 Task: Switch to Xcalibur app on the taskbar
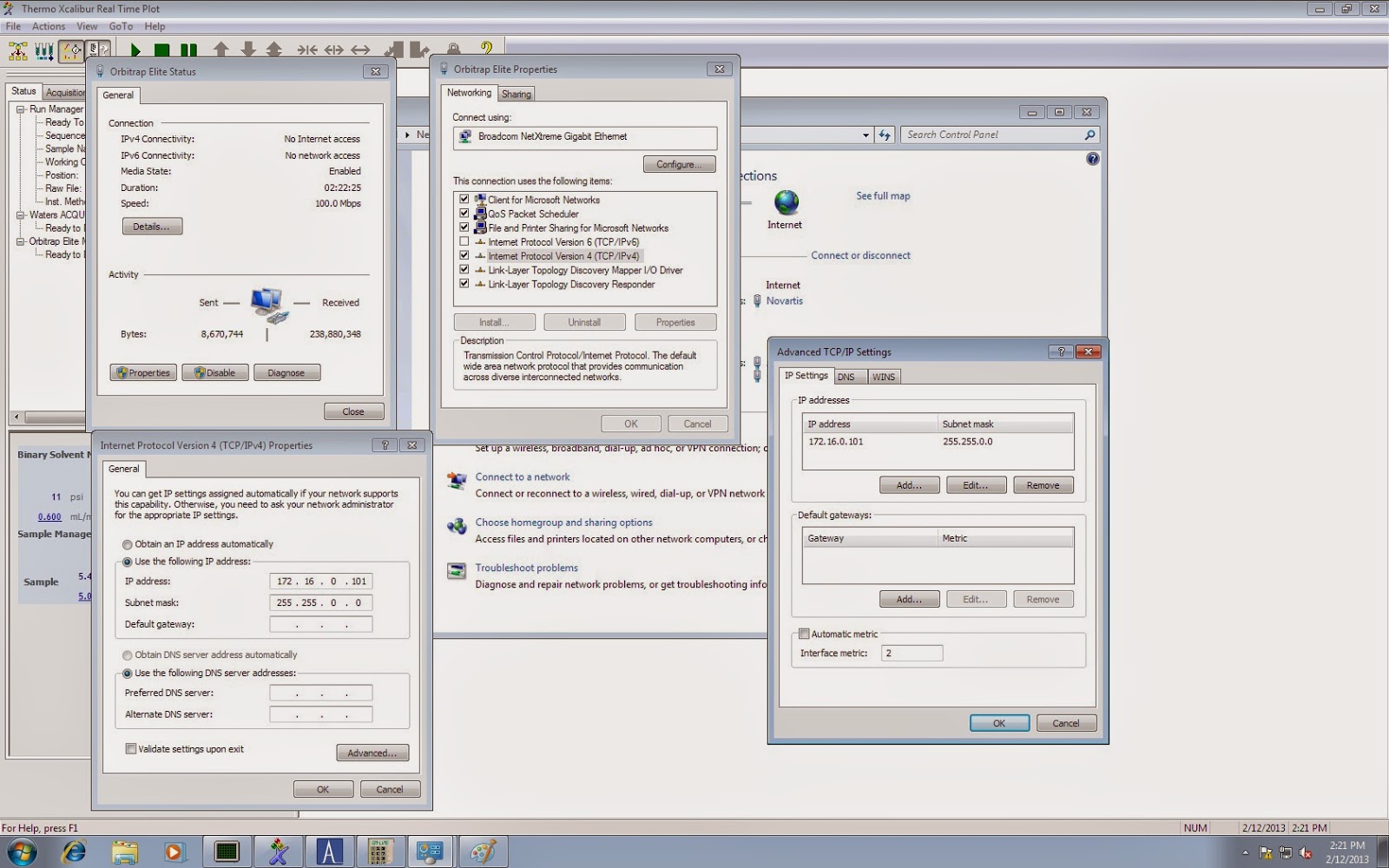click(x=279, y=852)
